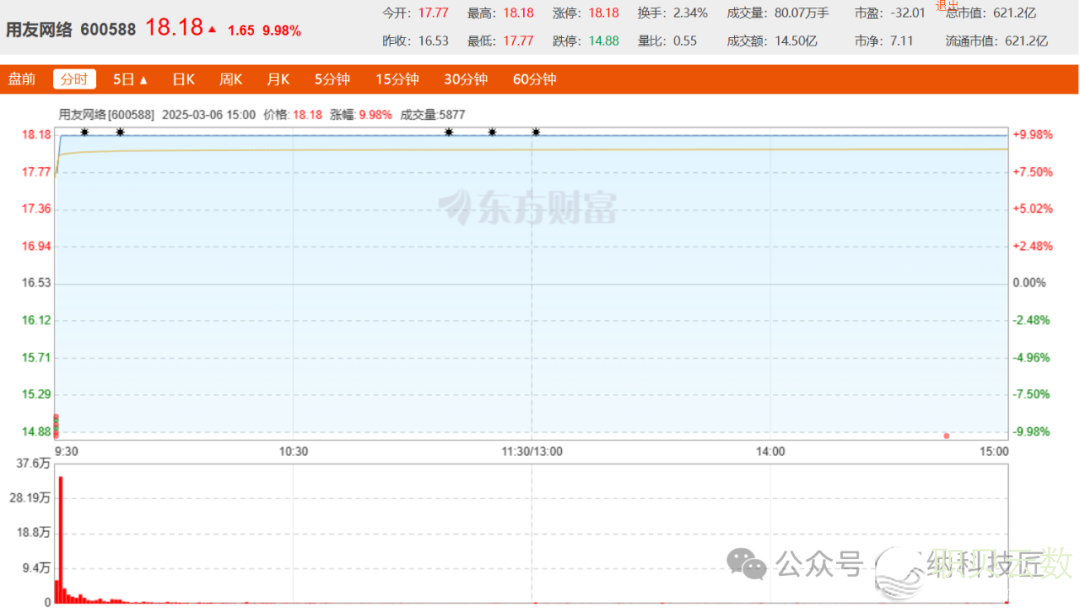Screen dimensions: 1080x608
Task: Click the chart caption 涨幅: 9.98%
Action: (361, 115)
